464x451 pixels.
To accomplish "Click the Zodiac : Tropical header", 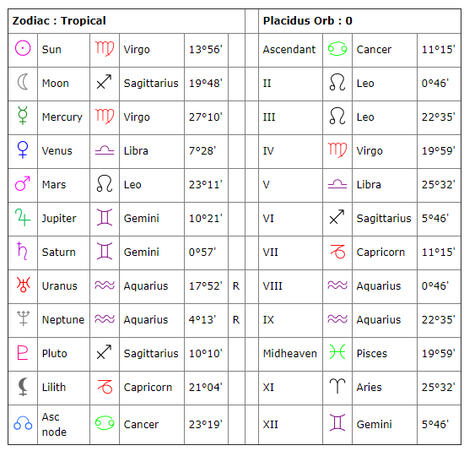I will pos(59,21).
